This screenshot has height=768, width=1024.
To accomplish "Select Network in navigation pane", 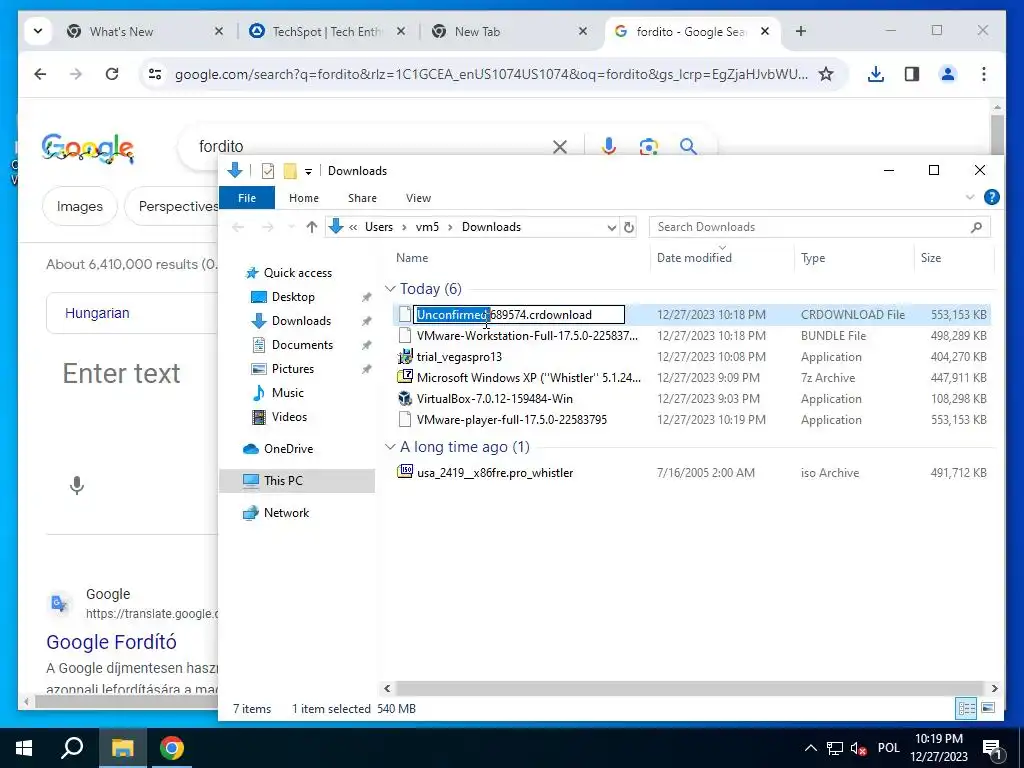I will pyautogui.click(x=286, y=513).
